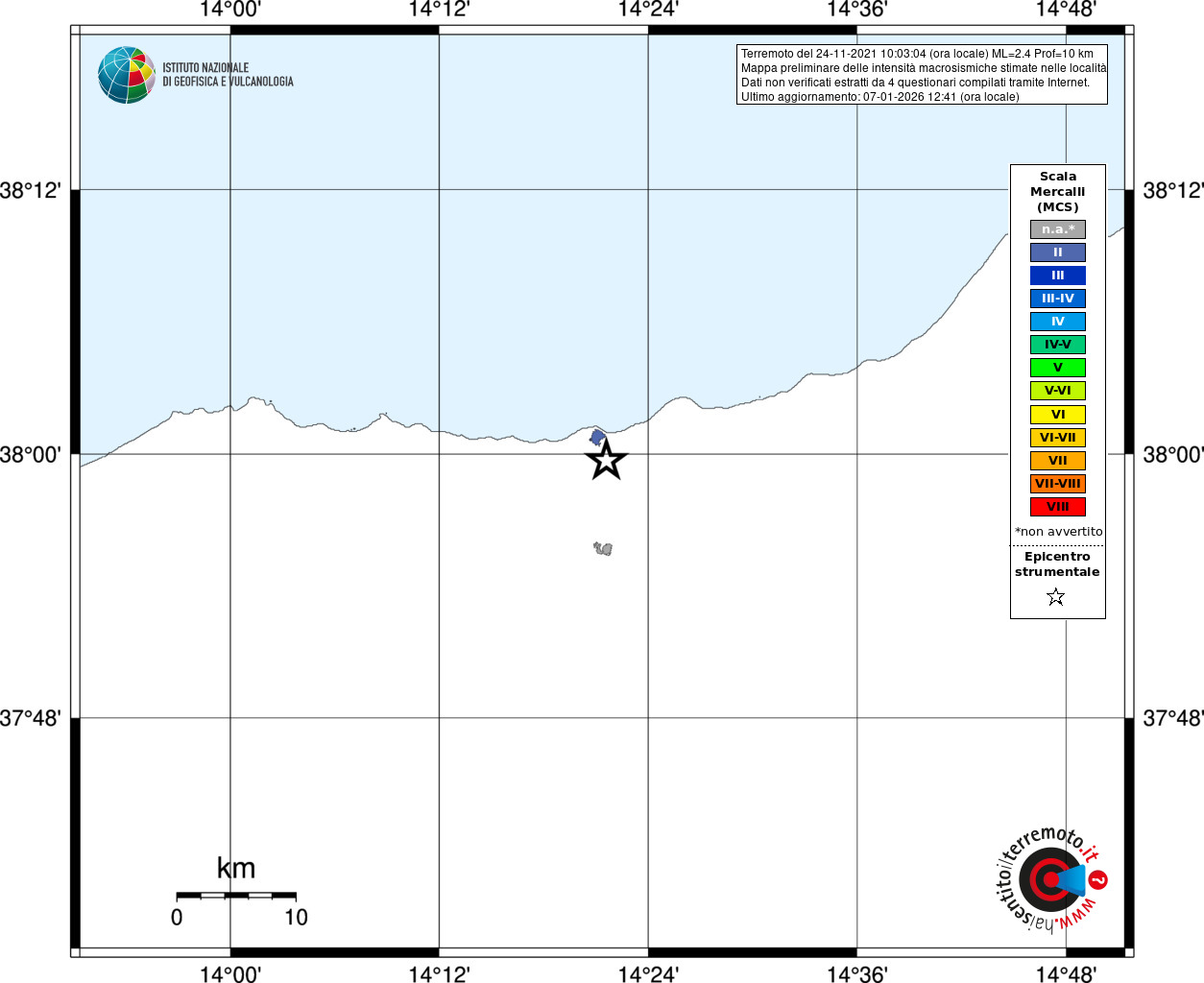The width and height of the screenshot is (1204, 983).
Task: Click the 'Ultimo aggiornamento' info line
Action: coord(880,97)
